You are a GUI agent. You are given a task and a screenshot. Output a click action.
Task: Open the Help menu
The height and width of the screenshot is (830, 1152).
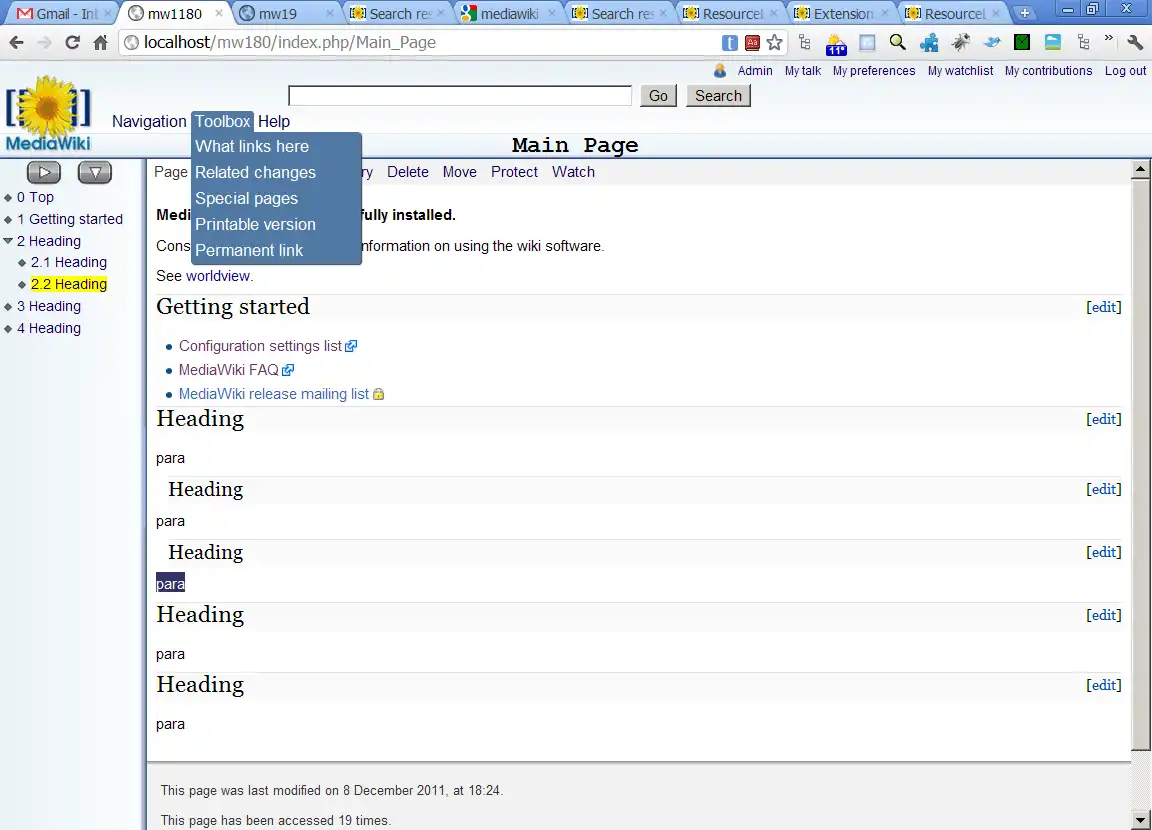(x=274, y=121)
